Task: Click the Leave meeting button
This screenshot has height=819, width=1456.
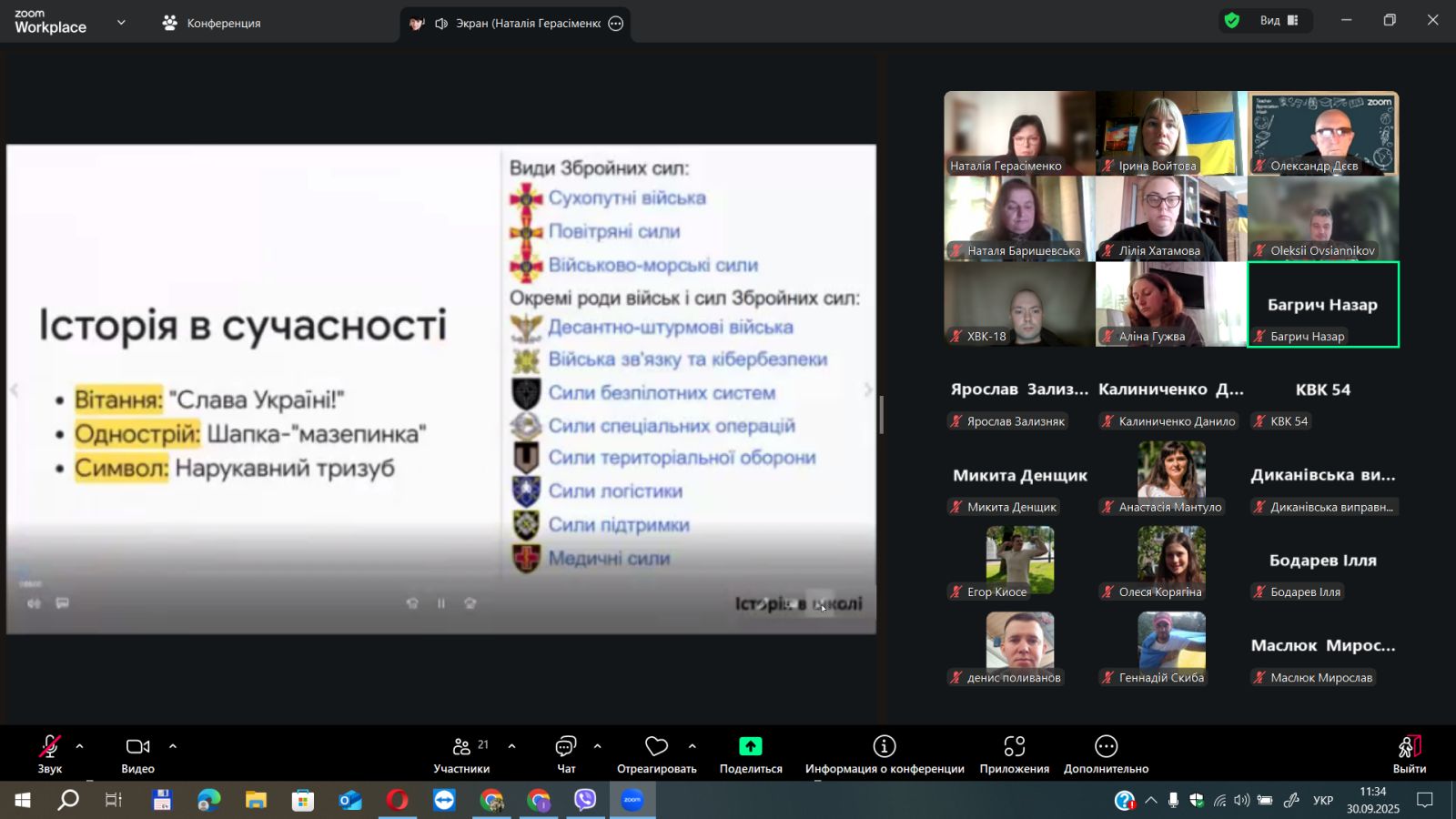Action: click(x=1409, y=753)
